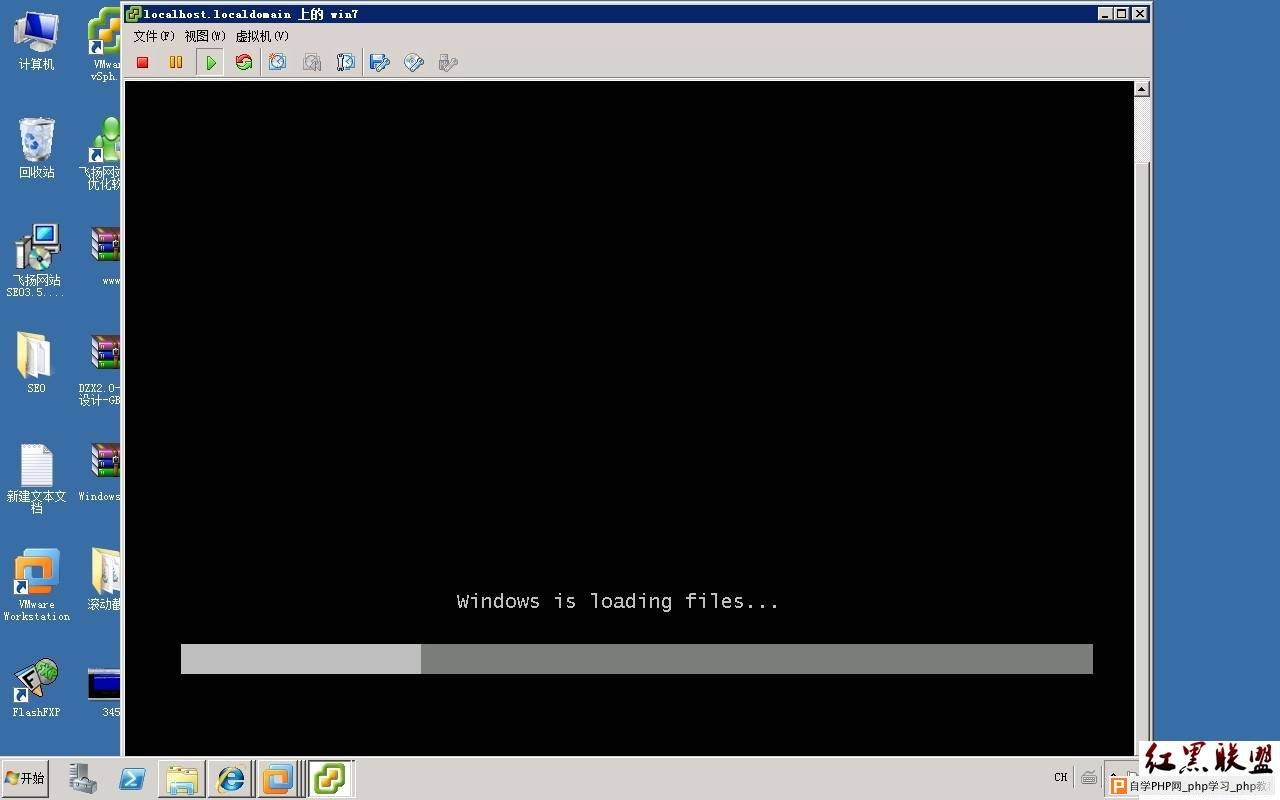
Task: Open the 回收站 Recycle Bin desktop icon
Action: 36,147
